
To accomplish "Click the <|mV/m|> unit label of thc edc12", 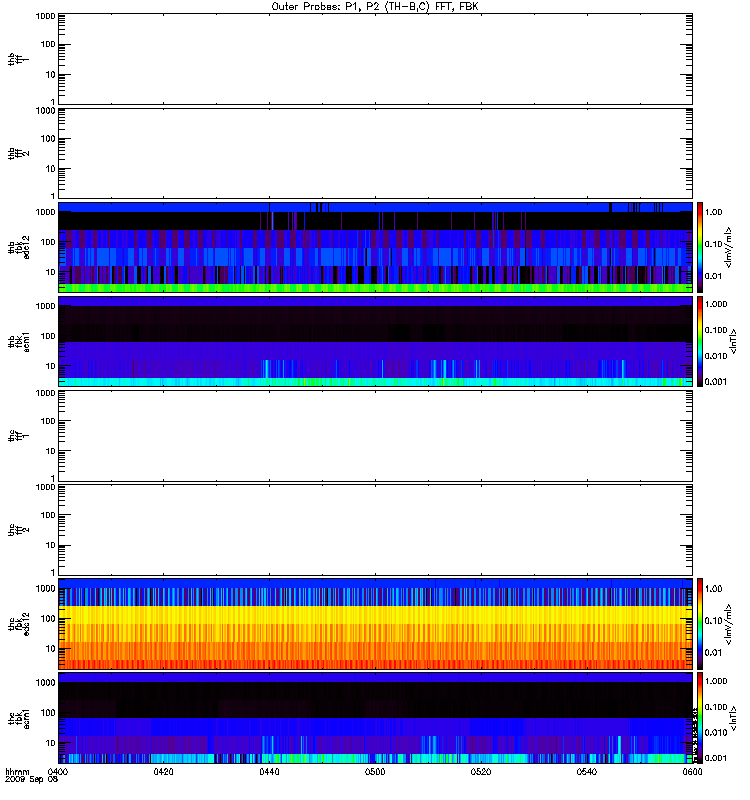I will click(x=729, y=624).
